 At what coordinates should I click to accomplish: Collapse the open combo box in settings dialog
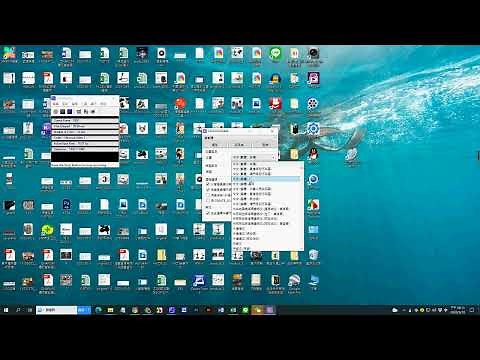pyautogui.click(x=254, y=157)
